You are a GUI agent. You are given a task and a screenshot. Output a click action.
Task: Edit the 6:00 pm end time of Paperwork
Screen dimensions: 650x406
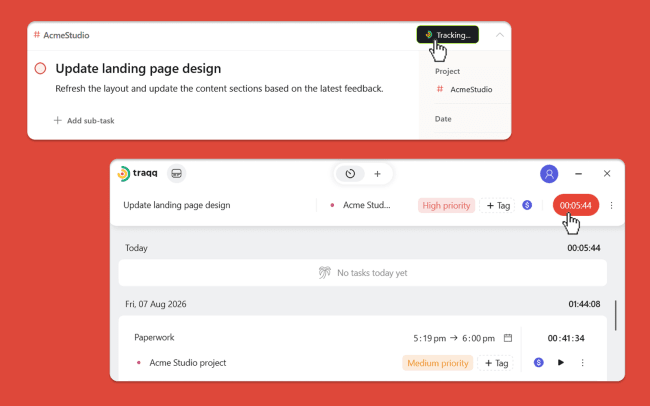pyautogui.click(x=478, y=338)
